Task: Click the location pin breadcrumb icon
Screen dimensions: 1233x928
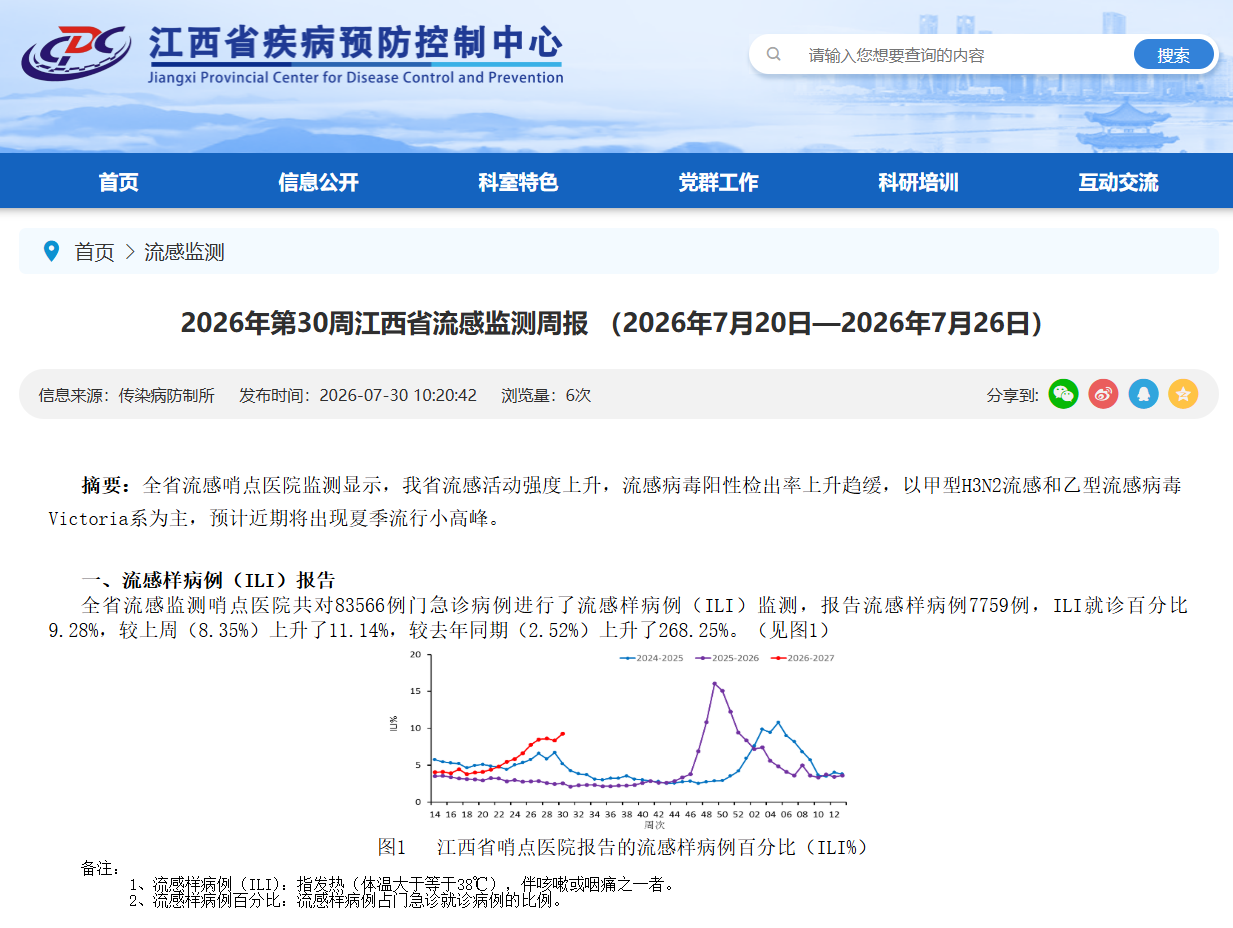Action: click(51, 251)
